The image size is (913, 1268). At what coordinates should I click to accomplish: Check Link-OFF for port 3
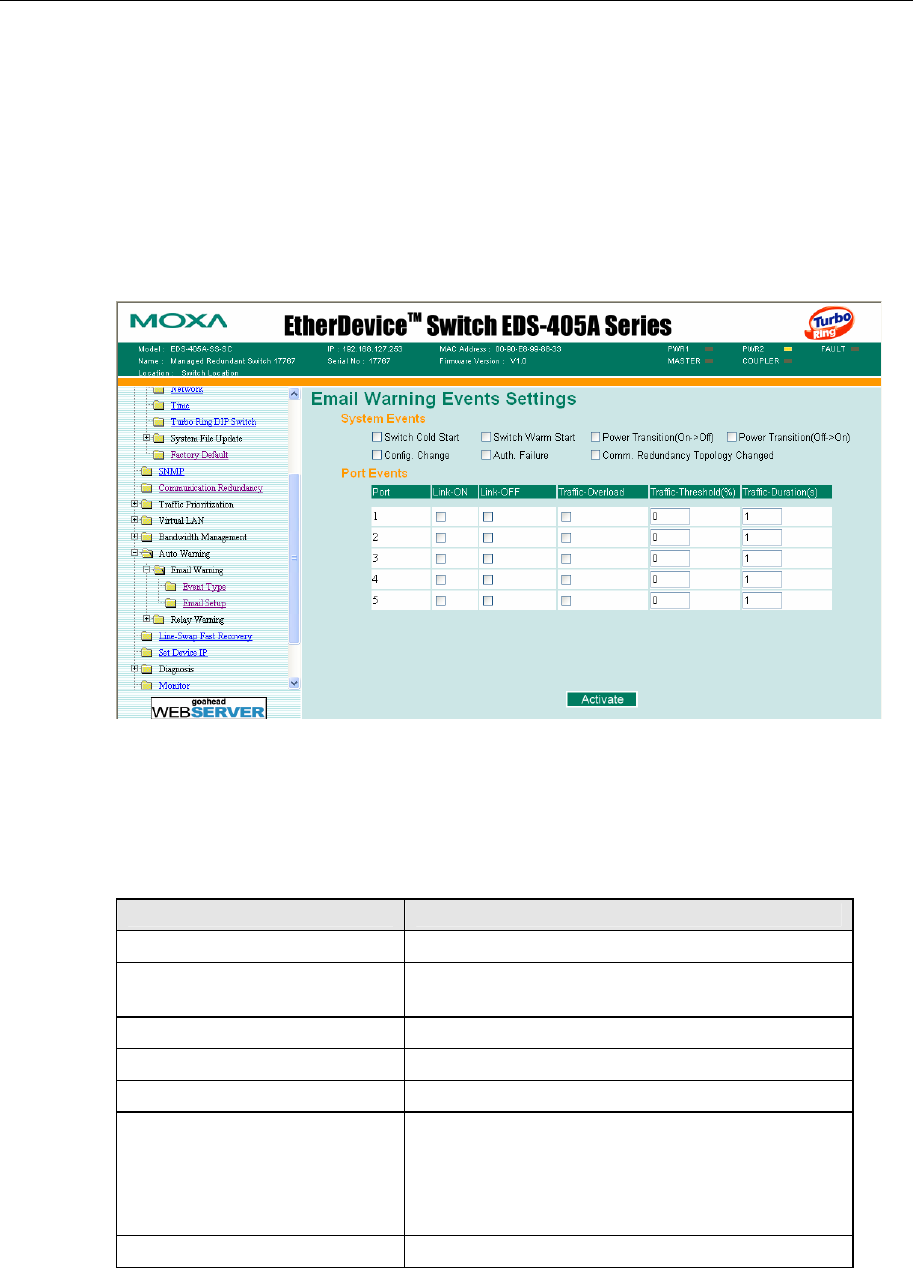(488, 559)
